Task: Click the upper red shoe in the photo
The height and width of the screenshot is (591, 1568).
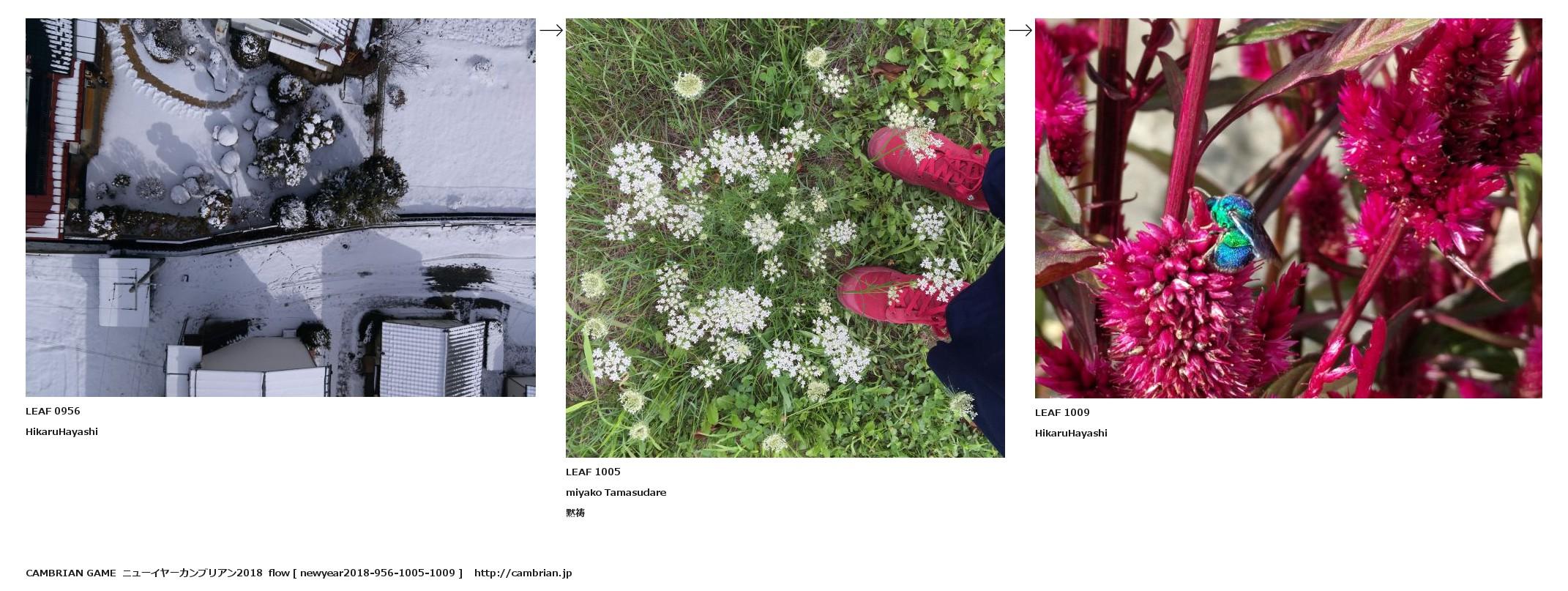Action: 931,166
